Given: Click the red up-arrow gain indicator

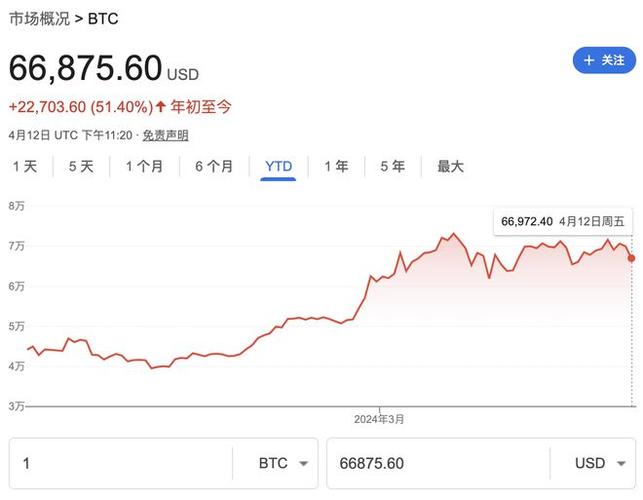Looking at the screenshot, I should pyautogui.click(x=163, y=107).
